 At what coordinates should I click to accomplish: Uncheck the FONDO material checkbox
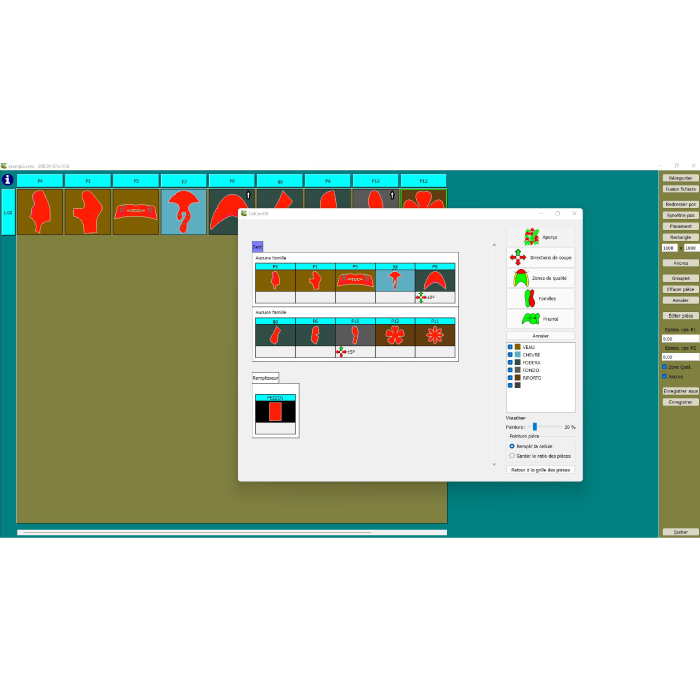tap(510, 370)
